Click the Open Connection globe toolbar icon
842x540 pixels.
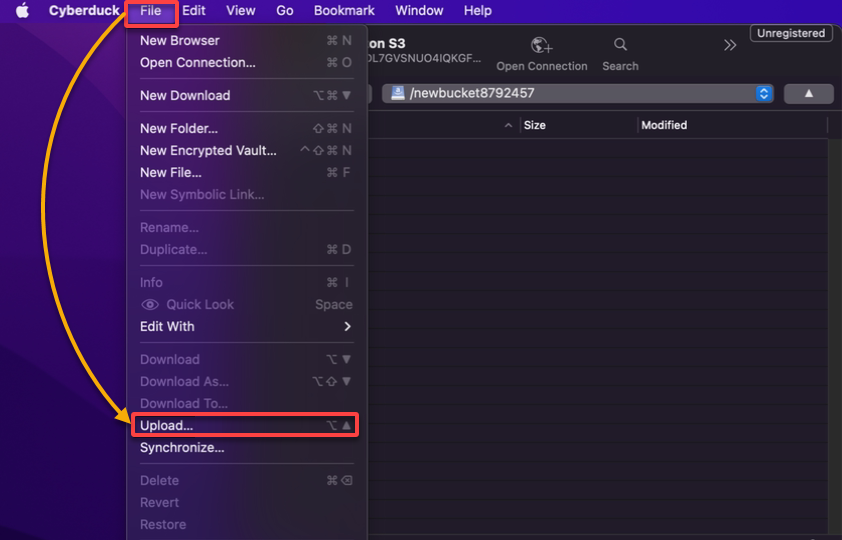(541, 45)
